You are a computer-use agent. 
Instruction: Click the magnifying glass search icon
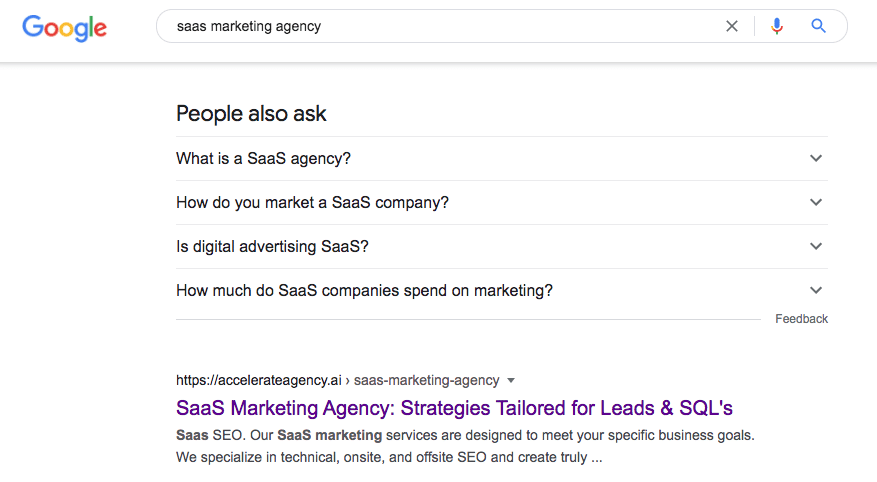819,27
